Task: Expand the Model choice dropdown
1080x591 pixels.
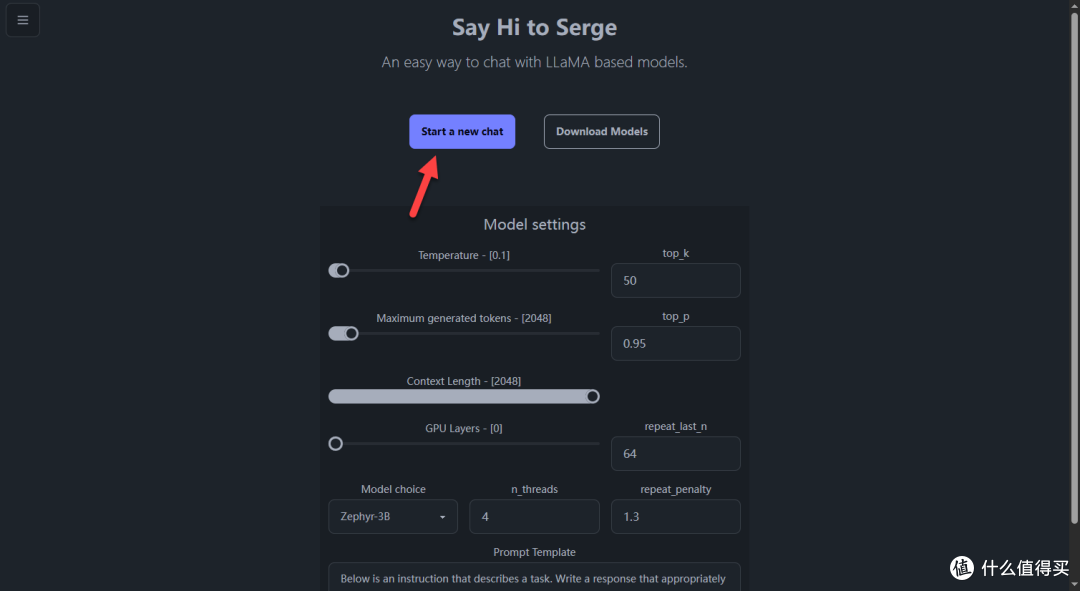Action: click(393, 517)
